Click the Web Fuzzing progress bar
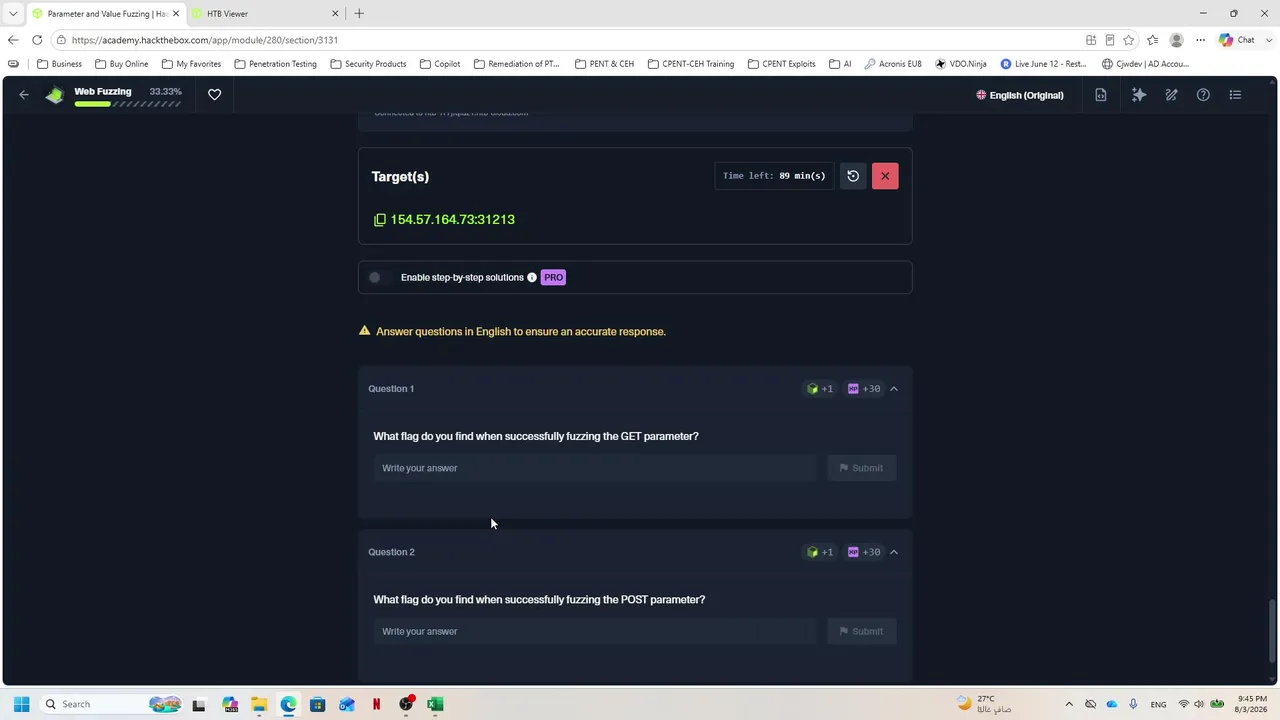 coord(128,104)
